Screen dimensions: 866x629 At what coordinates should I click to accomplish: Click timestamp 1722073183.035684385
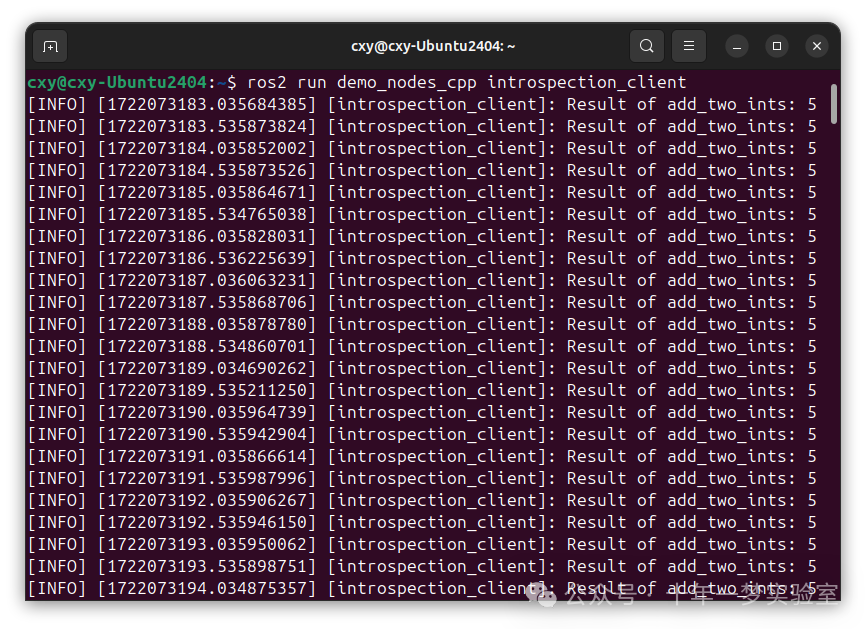coord(207,104)
